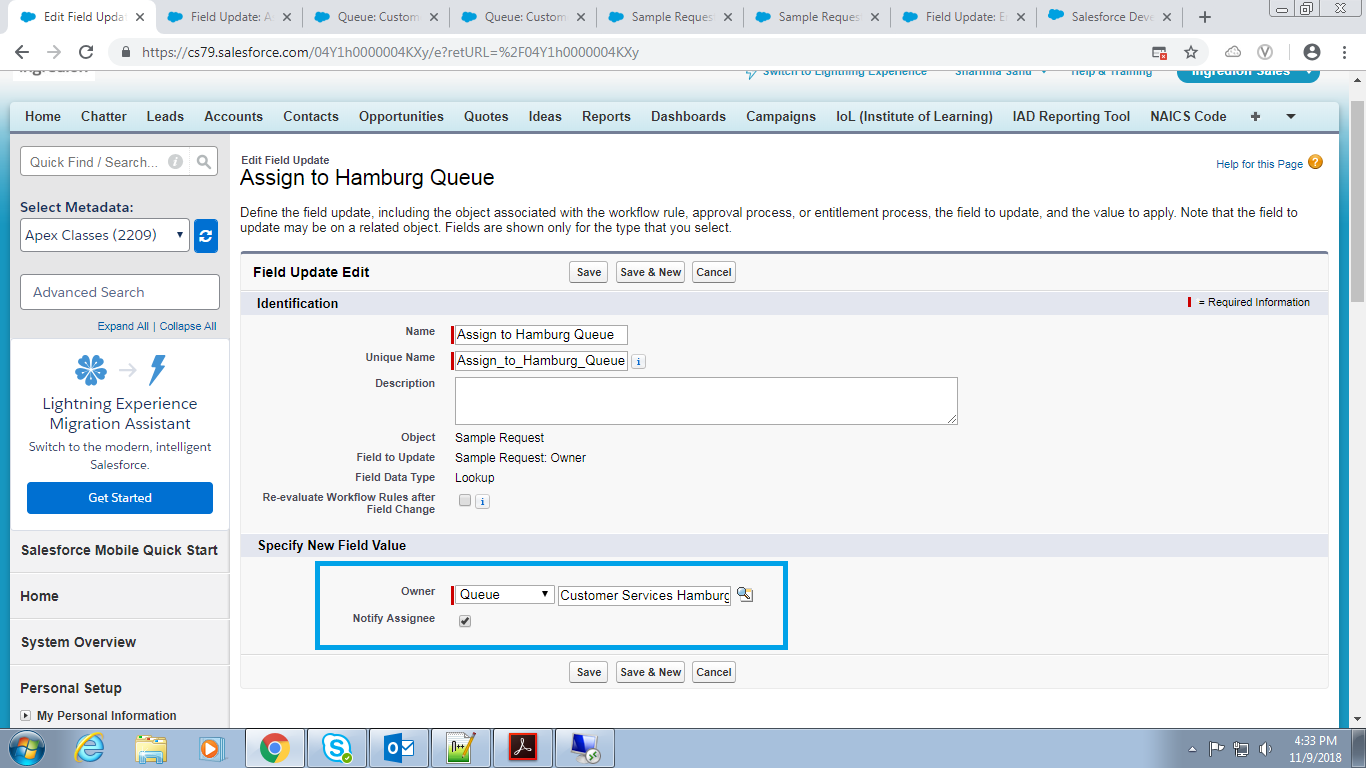Click the Name input field
Image resolution: width=1366 pixels, height=768 pixels.
[x=541, y=335]
